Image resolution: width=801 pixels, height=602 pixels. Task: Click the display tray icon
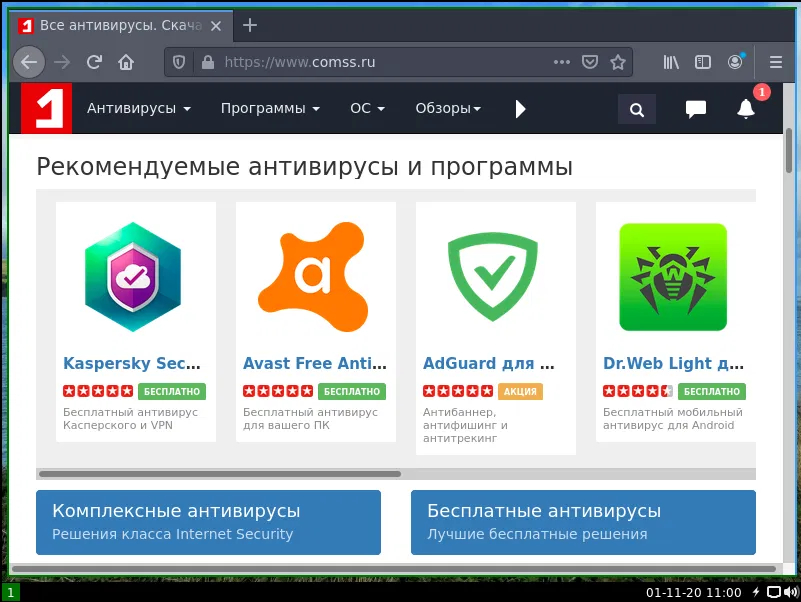[774, 593]
